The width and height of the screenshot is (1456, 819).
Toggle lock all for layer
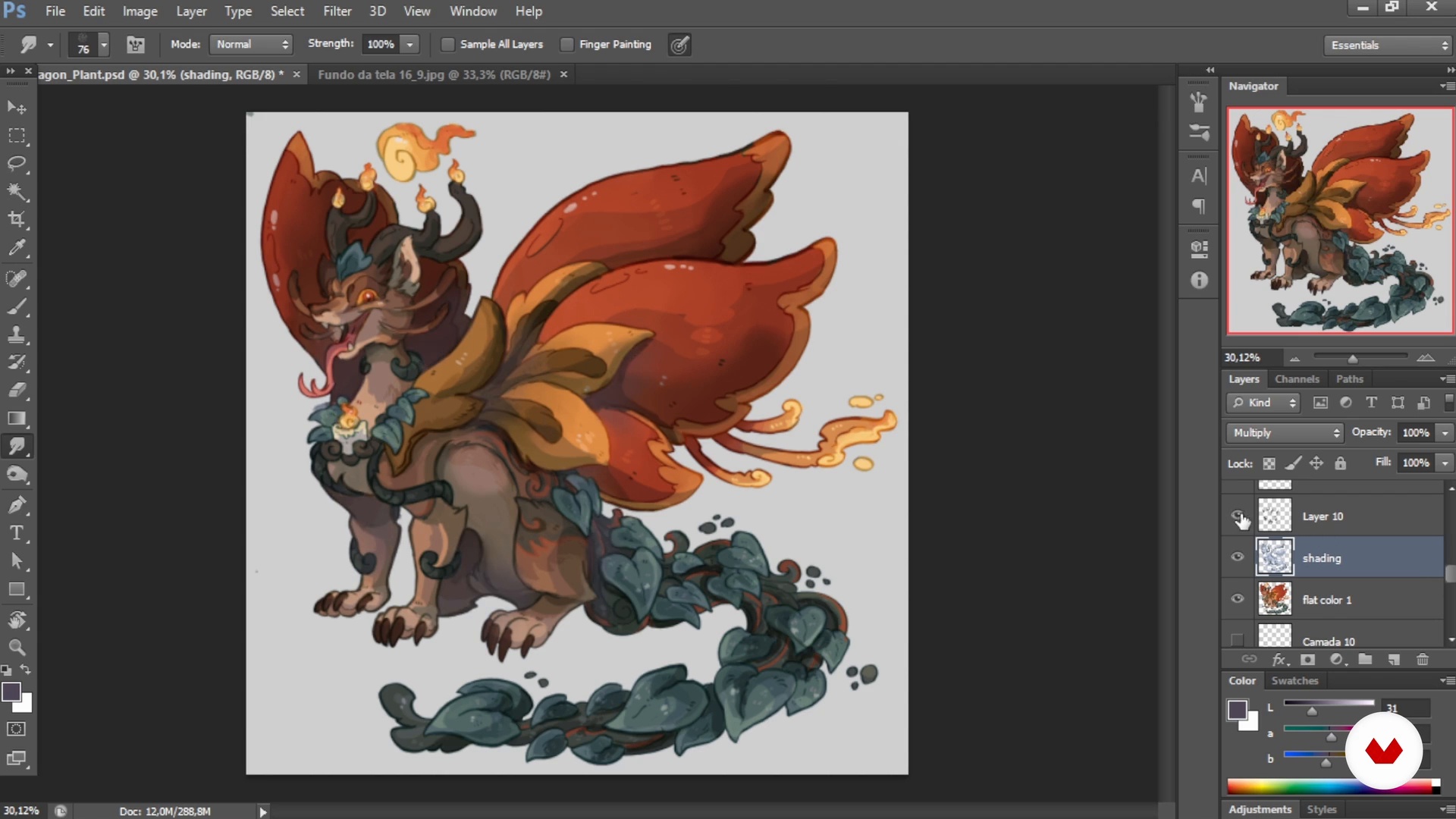point(1341,463)
